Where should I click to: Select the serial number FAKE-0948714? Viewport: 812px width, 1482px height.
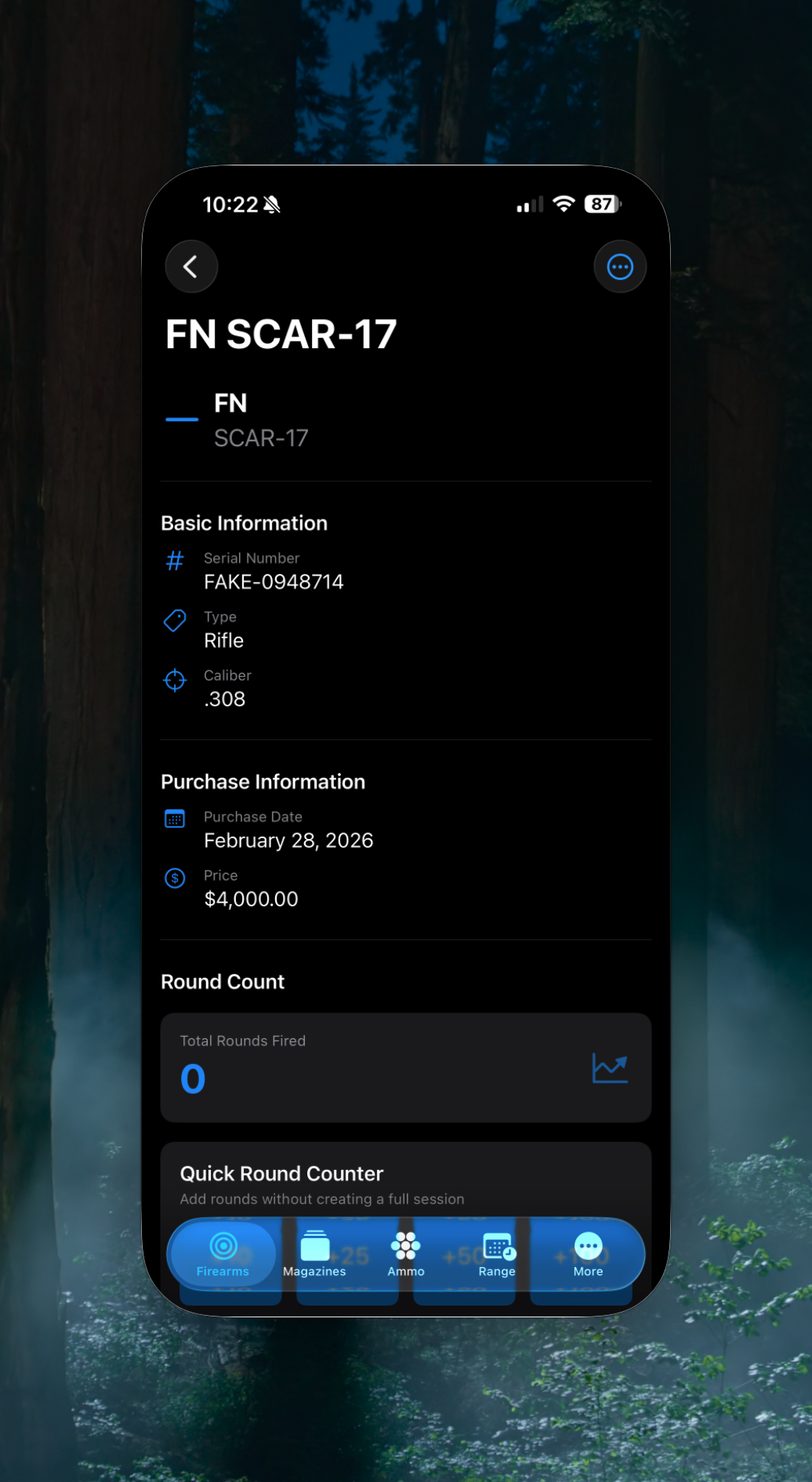[274, 582]
